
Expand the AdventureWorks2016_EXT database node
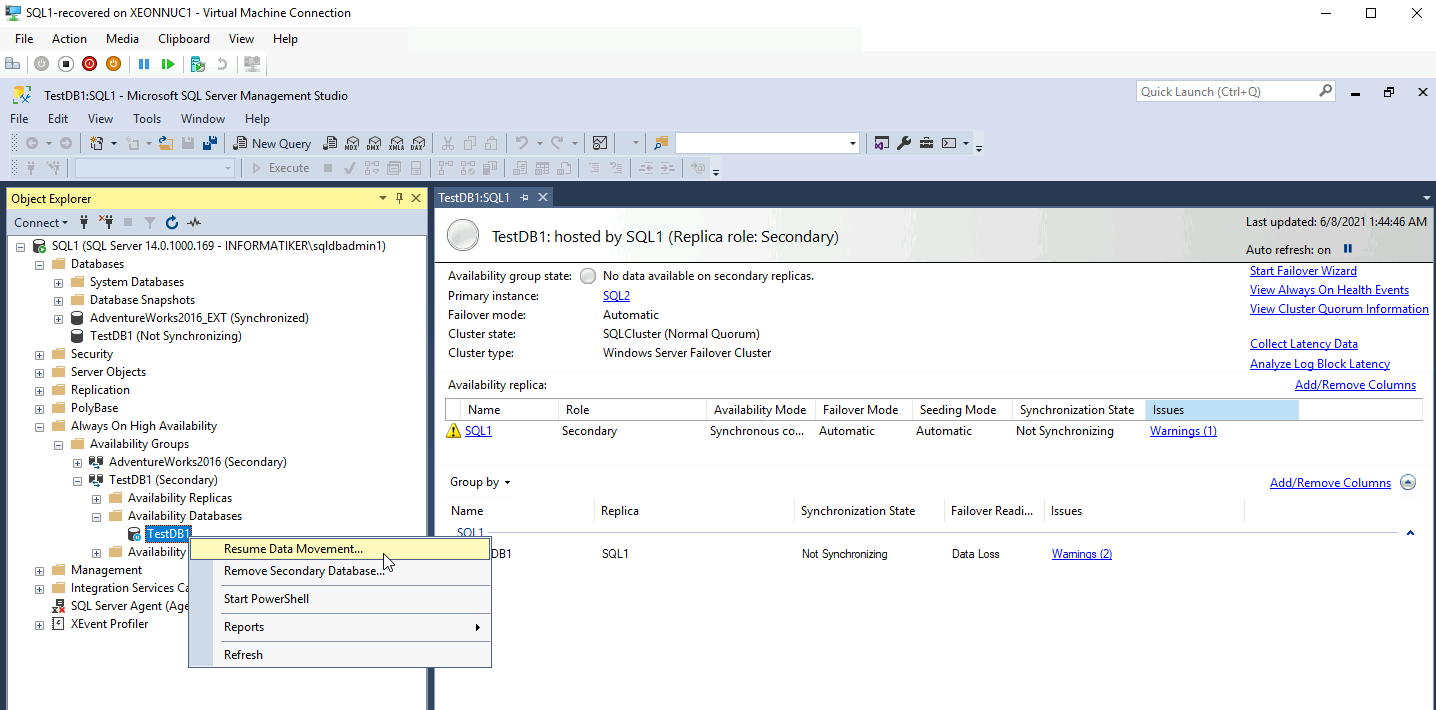[59, 318]
